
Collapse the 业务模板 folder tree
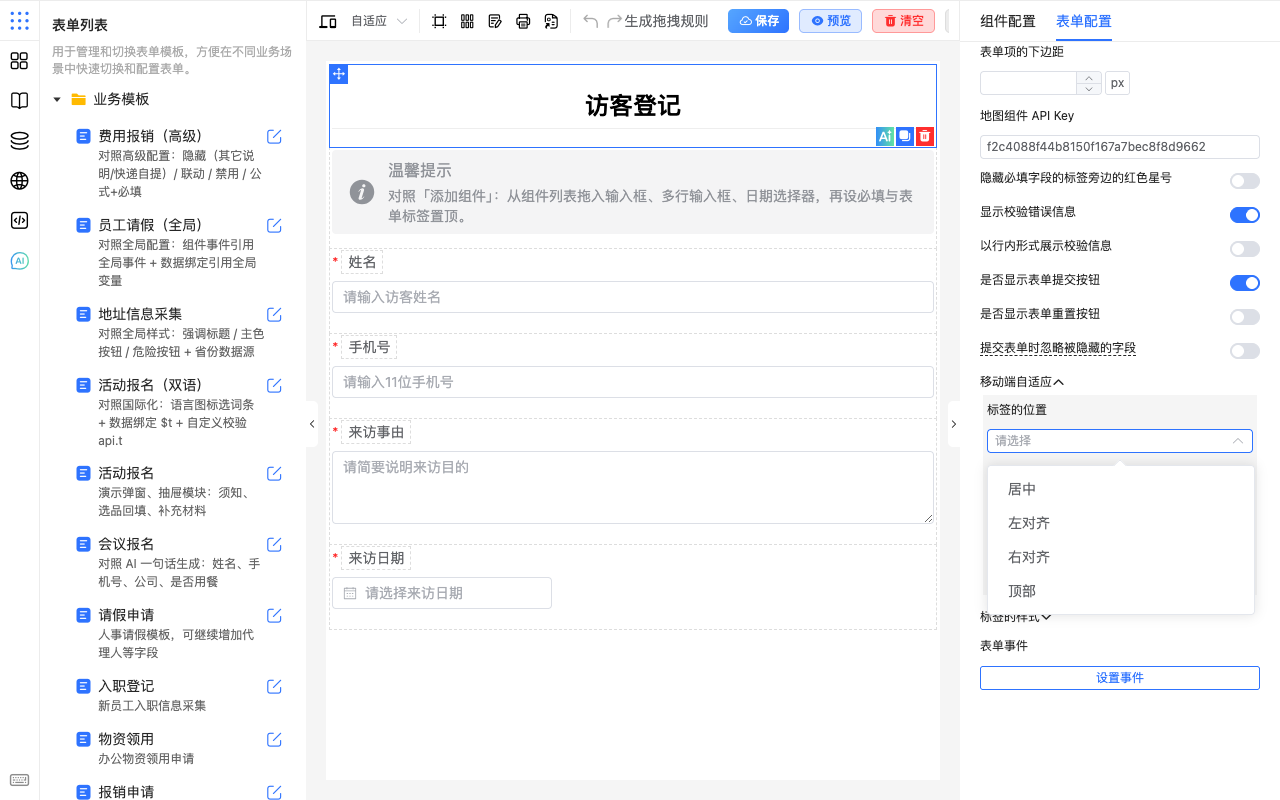tap(57, 99)
